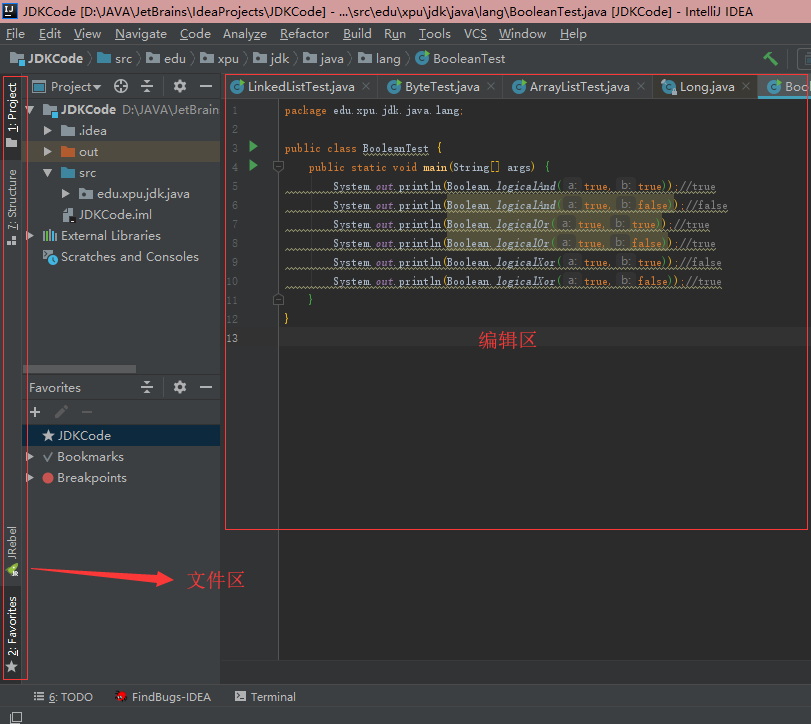Image resolution: width=811 pixels, height=724 pixels.
Task: Open the File menu
Action: click(16, 34)
